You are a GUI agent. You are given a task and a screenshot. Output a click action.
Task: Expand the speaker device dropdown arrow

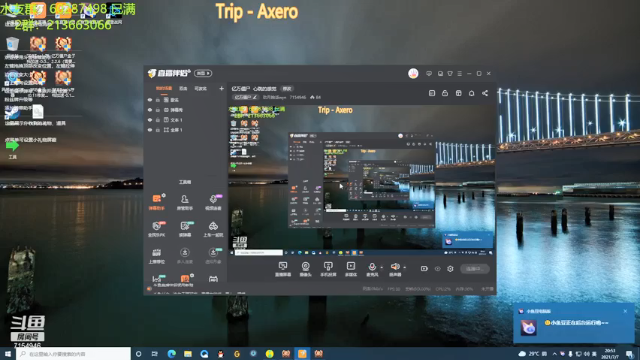pyautogui.click(x=404, y=268)
